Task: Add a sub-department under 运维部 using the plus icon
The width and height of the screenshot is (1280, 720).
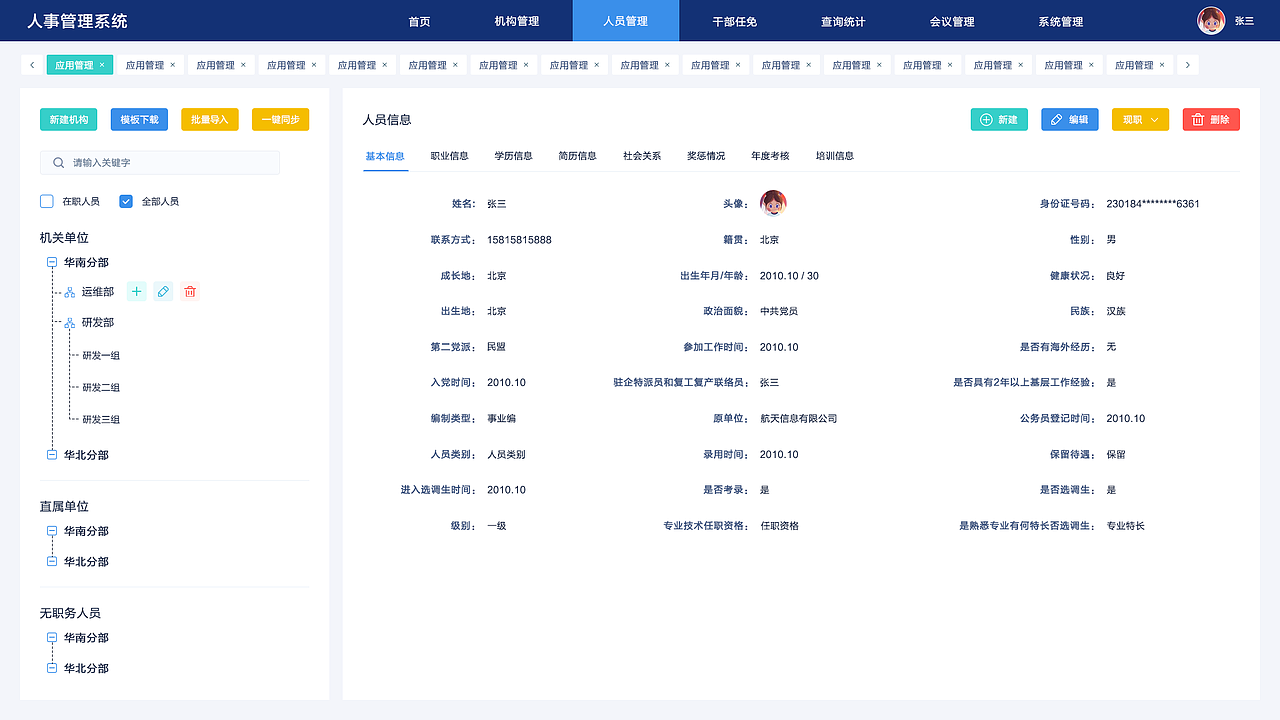Action: pyautogui.click(x=136, y=291)
